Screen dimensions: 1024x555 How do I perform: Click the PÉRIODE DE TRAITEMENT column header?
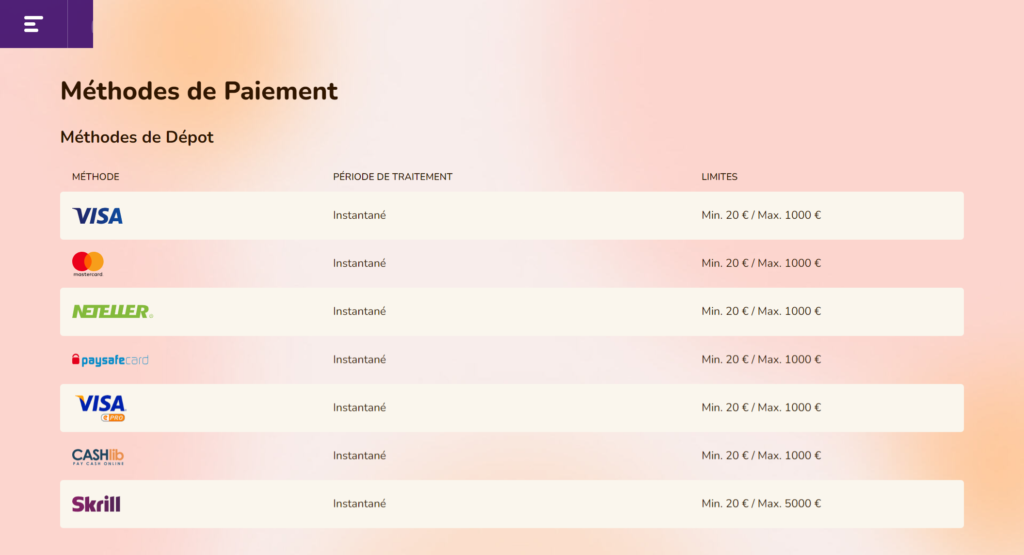click(392, 177)
